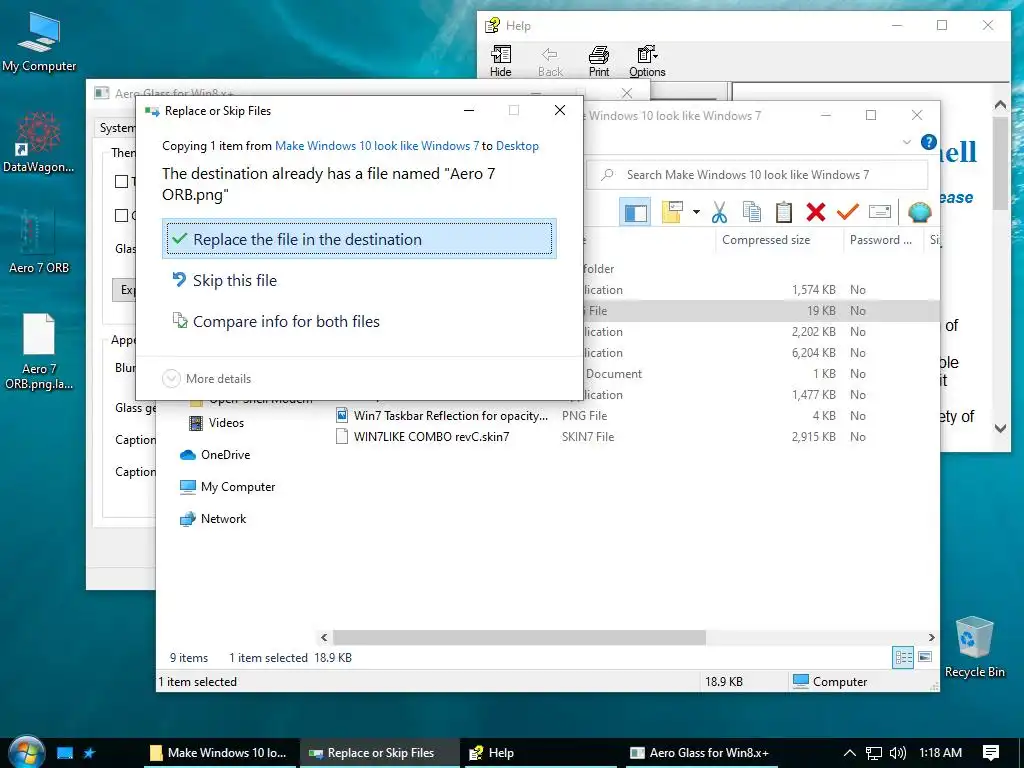Tick the Aero Glass checkbox labeled 'C'
1024x768 pixels.
point(121,216)
